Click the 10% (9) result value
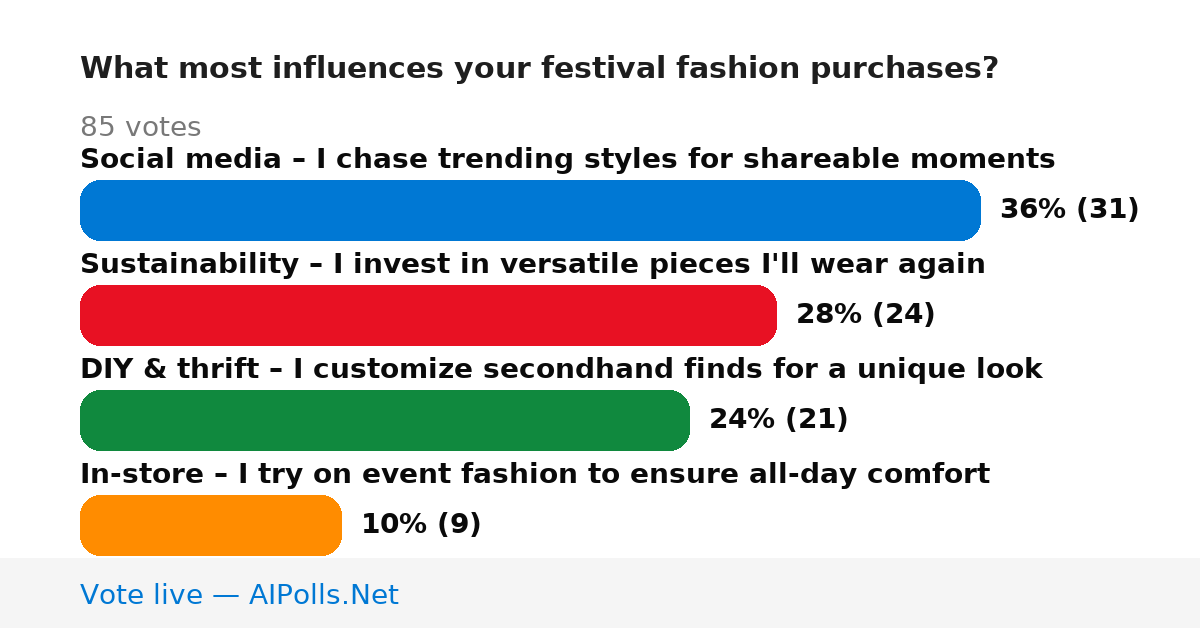The width and height of the screenshot is (1200, 628). pos(421,525)
